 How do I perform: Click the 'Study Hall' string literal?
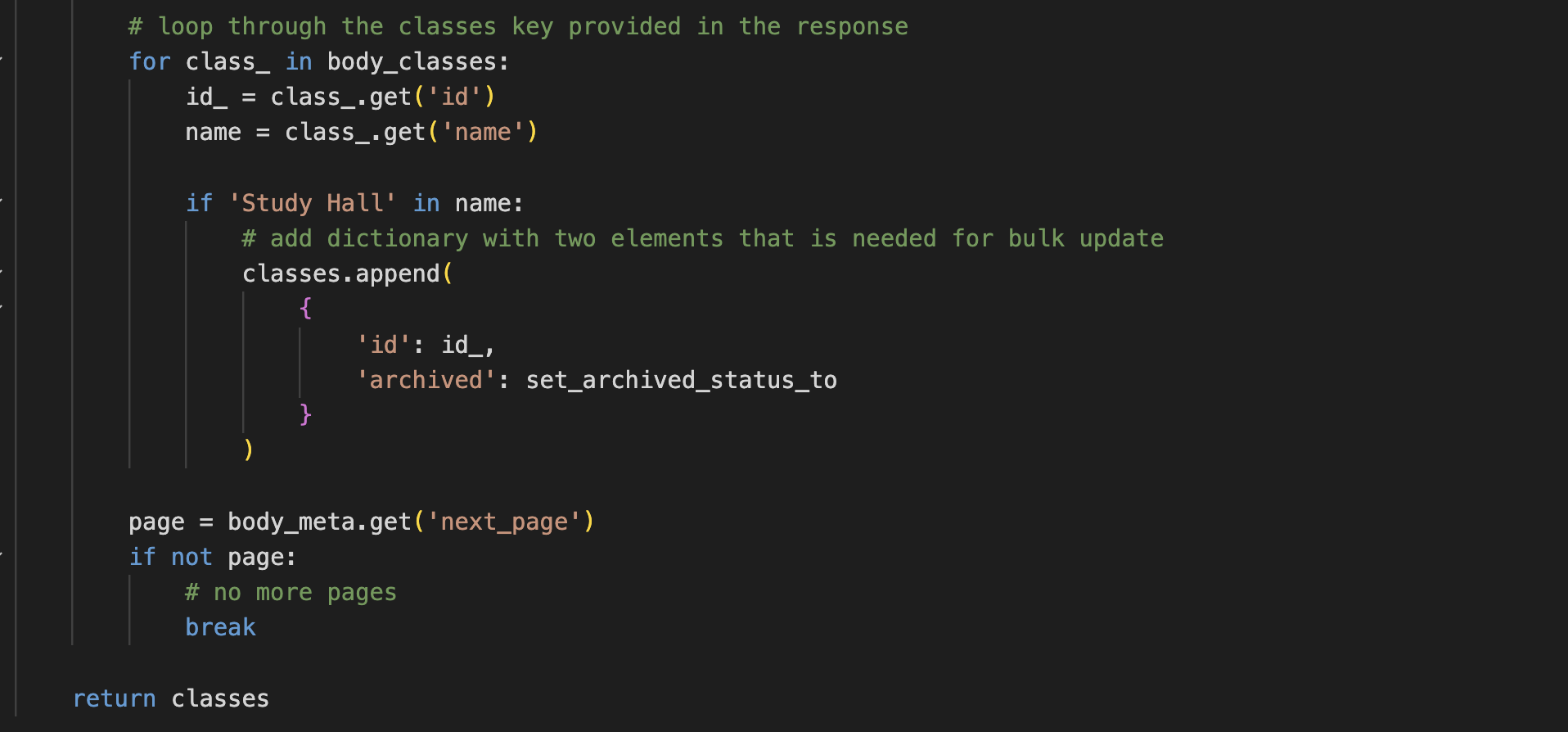[312, 202]
